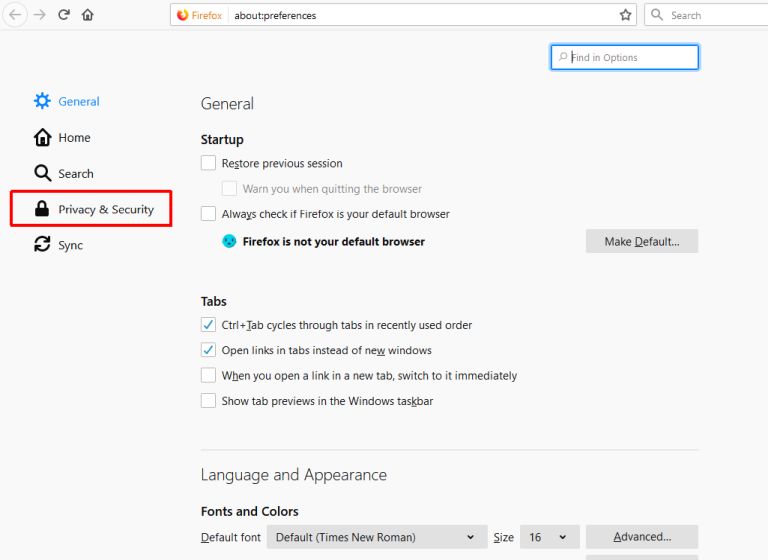Click the Privacy & Security lock icon
This screenshot has width=768, height=560.
[x=42, y=209]
